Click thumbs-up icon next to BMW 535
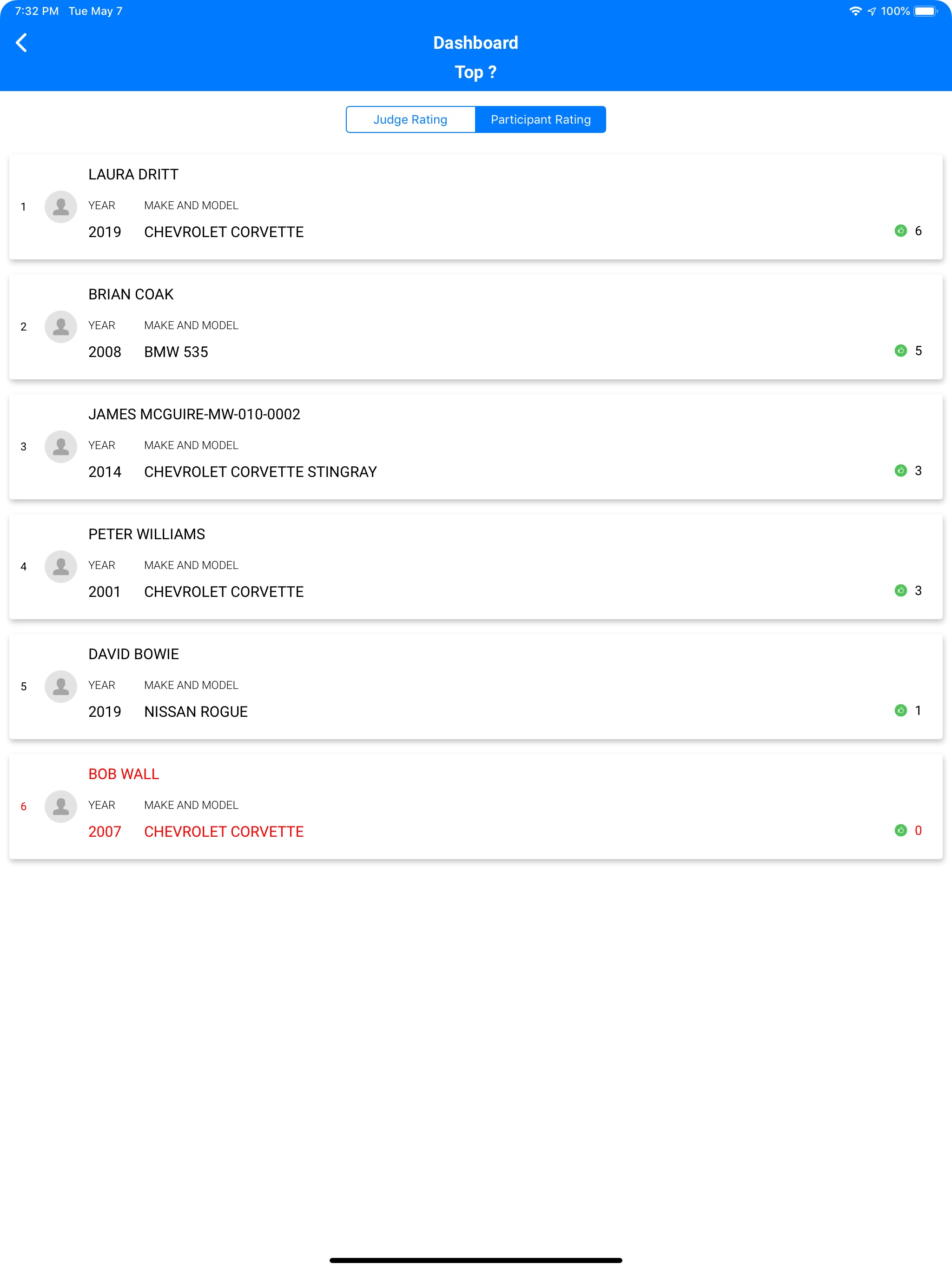 click(900, 351)
